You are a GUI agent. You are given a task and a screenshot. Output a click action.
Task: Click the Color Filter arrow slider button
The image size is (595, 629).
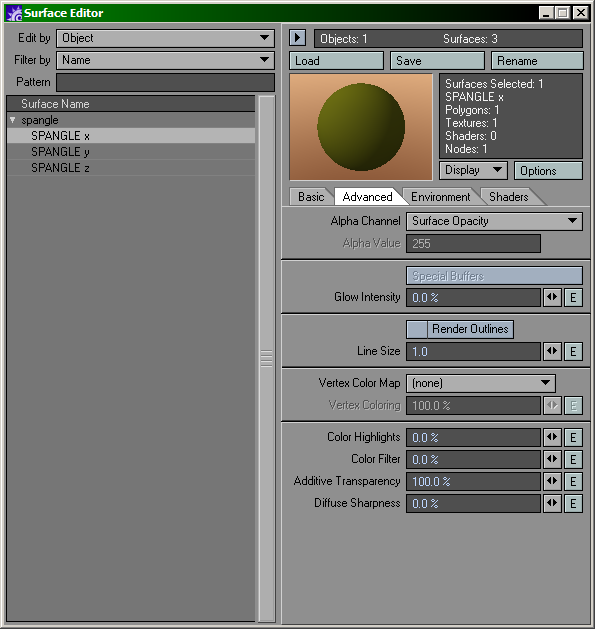(552, 459)
